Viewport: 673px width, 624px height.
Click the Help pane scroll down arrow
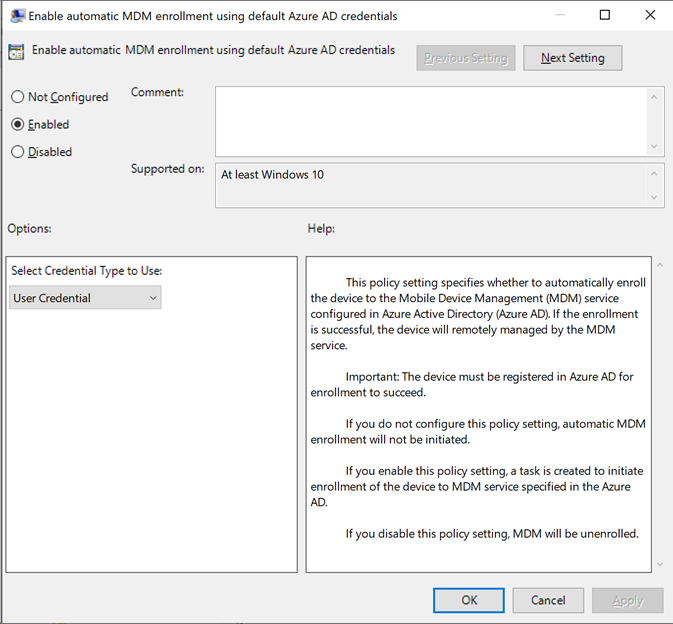[x=660, y=564]
